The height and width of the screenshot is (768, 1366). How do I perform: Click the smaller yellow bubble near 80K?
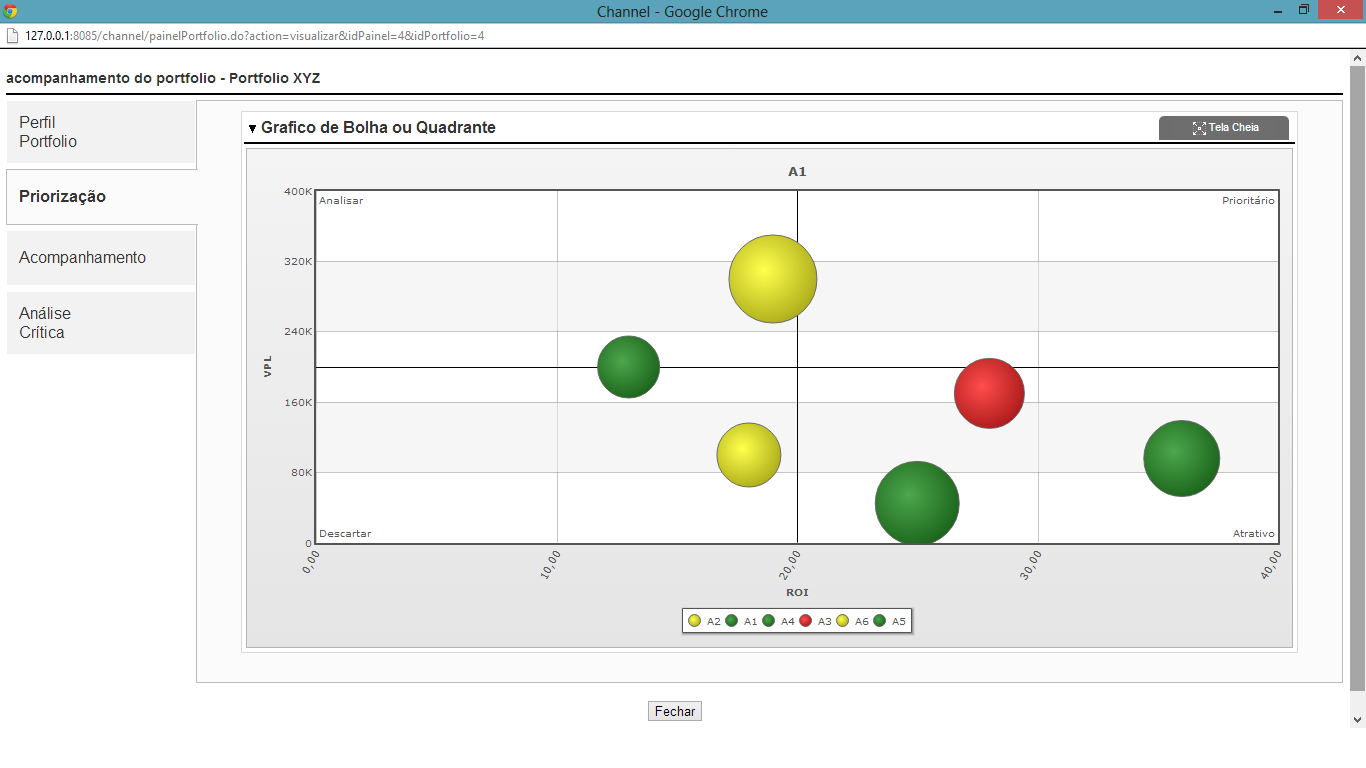pyautogui.click(x=749, y=455)
